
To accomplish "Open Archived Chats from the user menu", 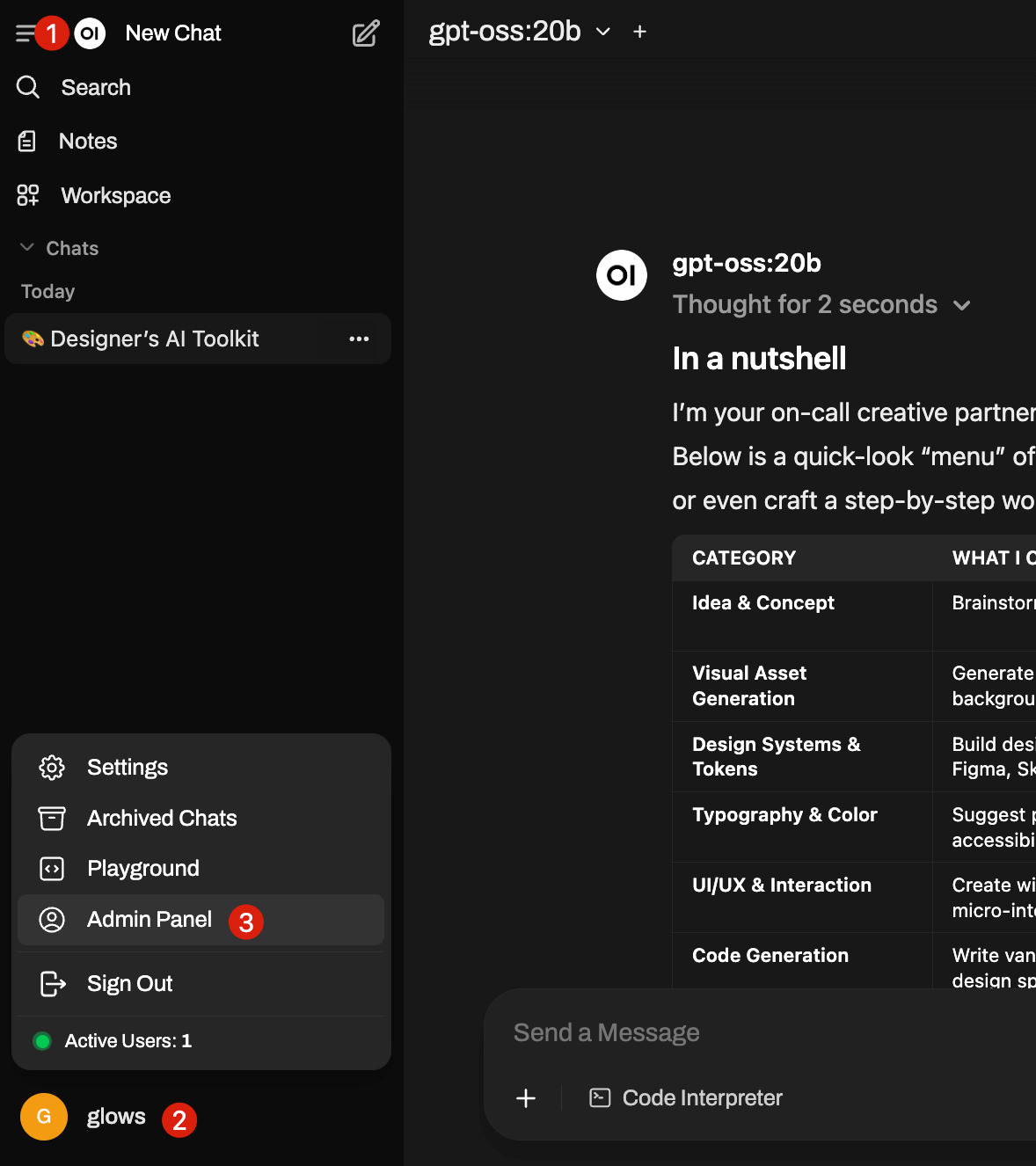I will click(201, 819).
